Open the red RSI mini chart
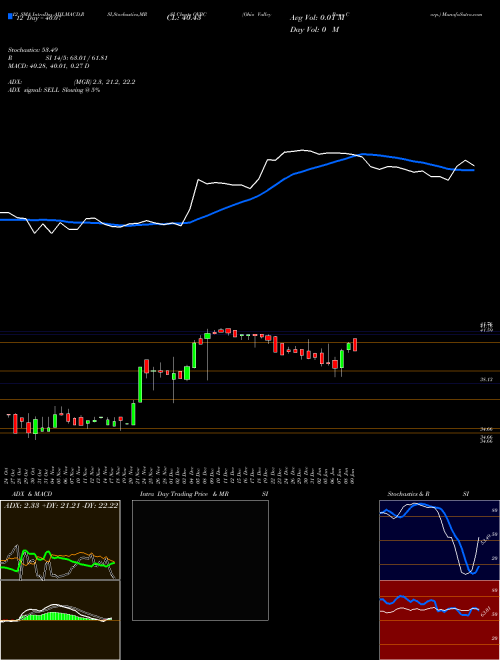Image resolution: width=500 pixels, height=660 pixels. point(439,620)
